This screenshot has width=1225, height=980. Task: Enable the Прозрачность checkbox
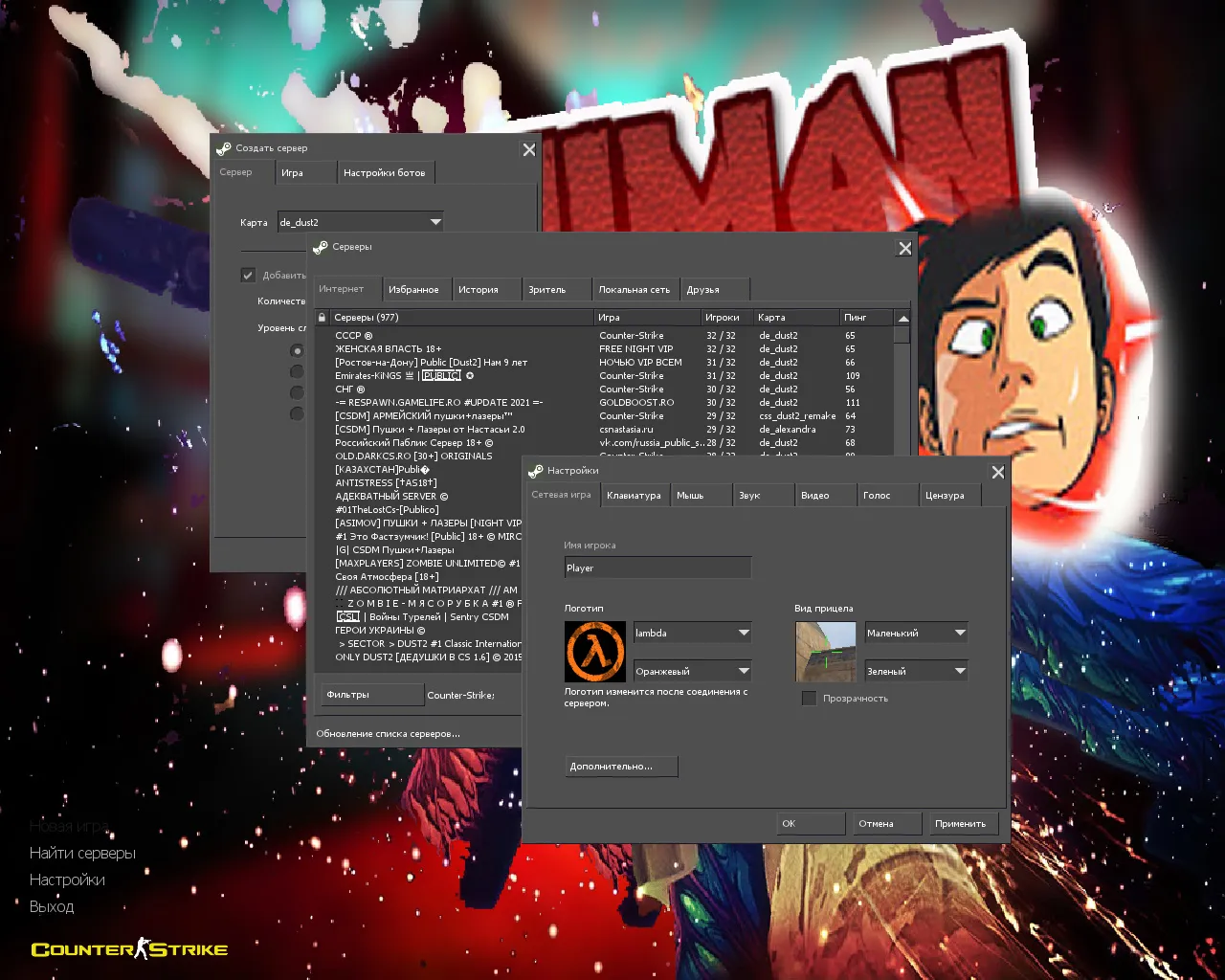click(809, 699)
